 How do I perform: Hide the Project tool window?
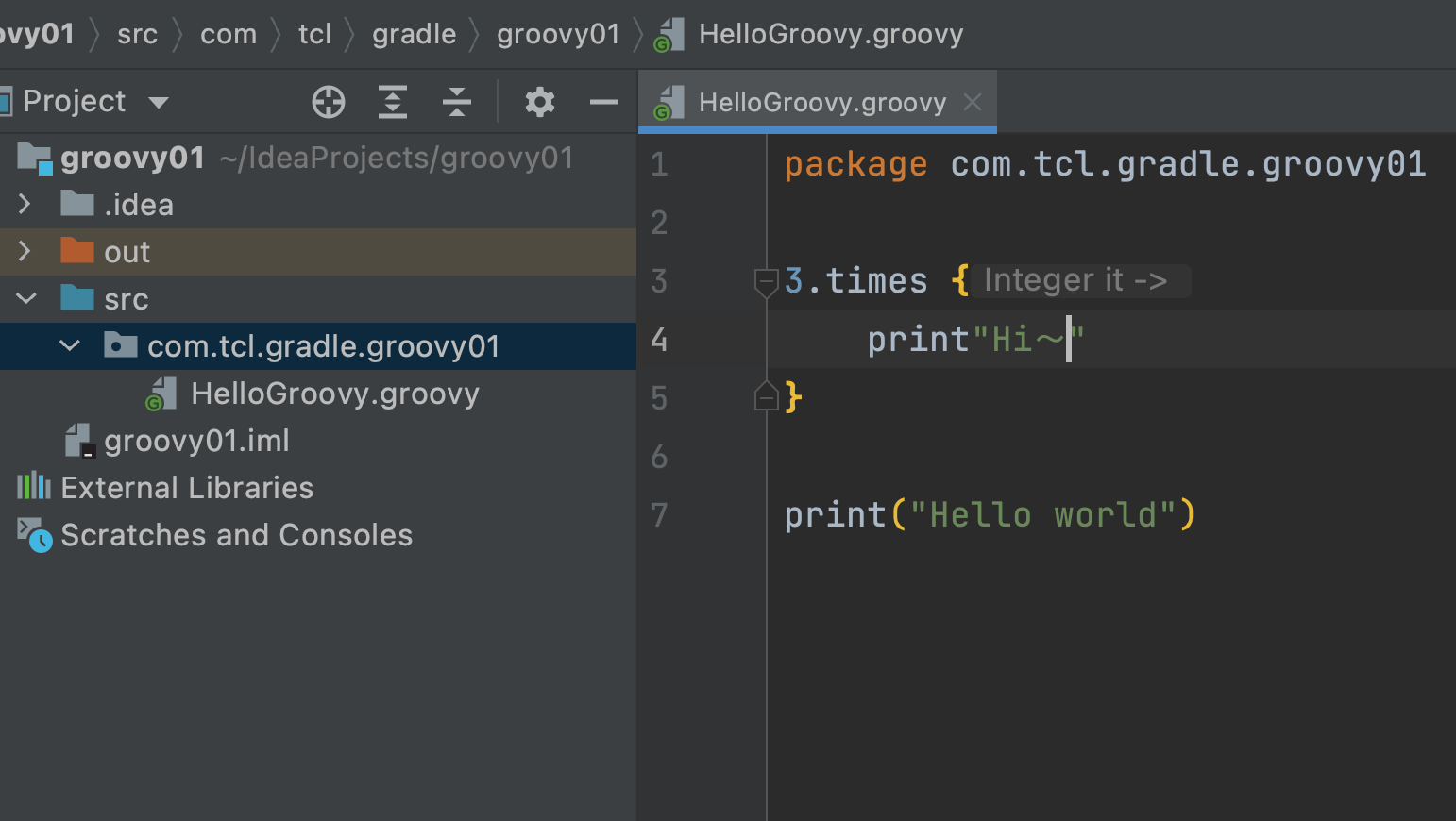pos(604,102)
